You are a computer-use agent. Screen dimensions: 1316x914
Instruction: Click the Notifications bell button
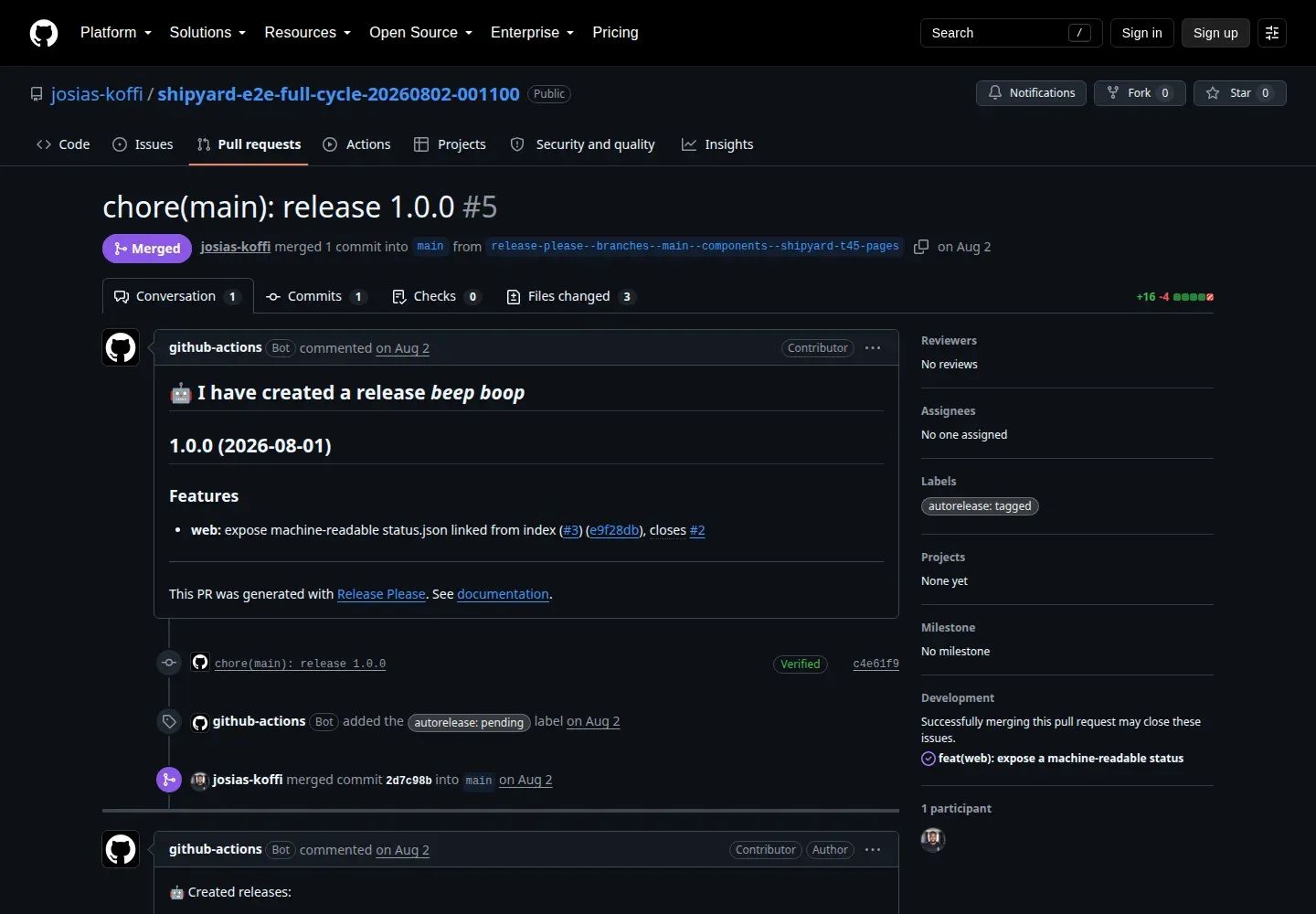click(x=1032, y=93)
